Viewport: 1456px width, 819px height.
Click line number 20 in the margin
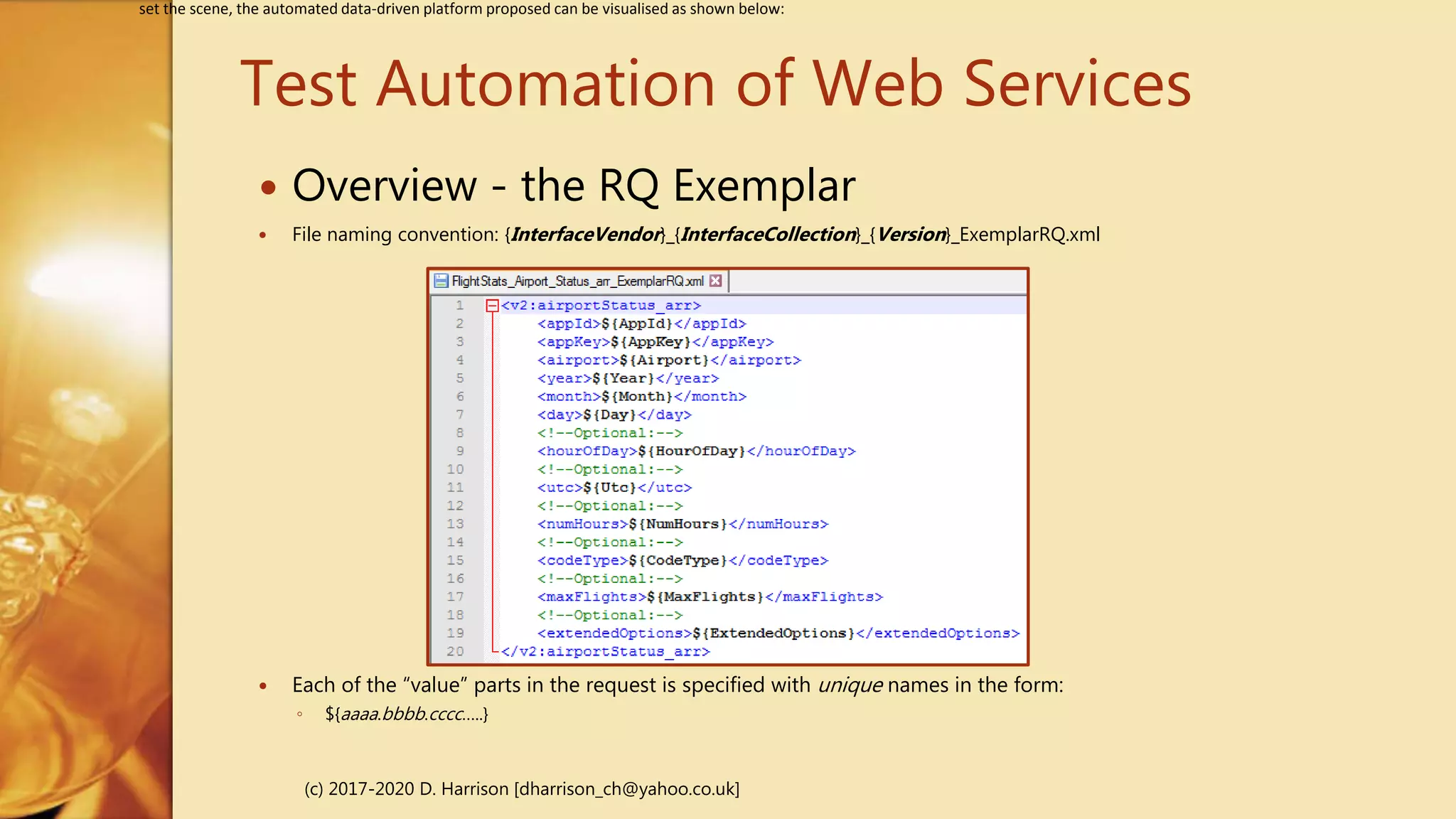pos(455,651)
